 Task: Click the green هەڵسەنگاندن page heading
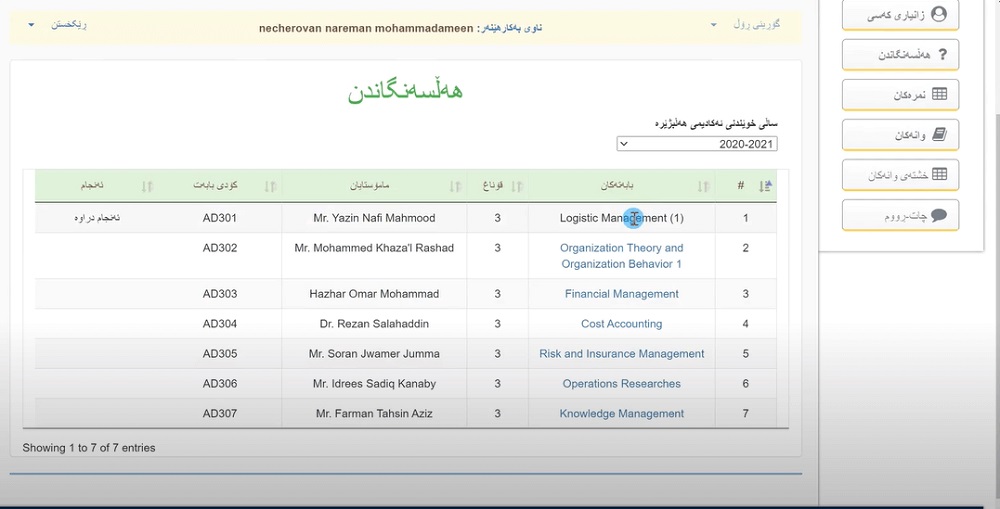click(406, 90)
